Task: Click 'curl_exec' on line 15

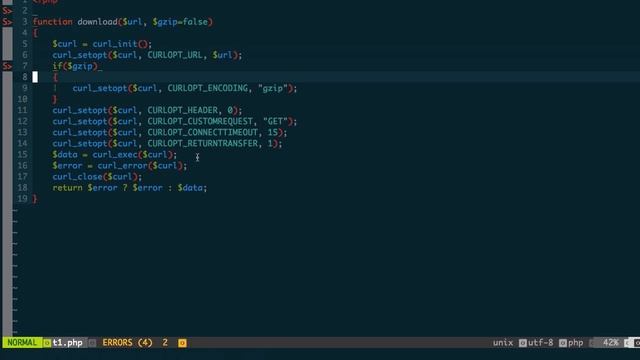Action: 115,154
